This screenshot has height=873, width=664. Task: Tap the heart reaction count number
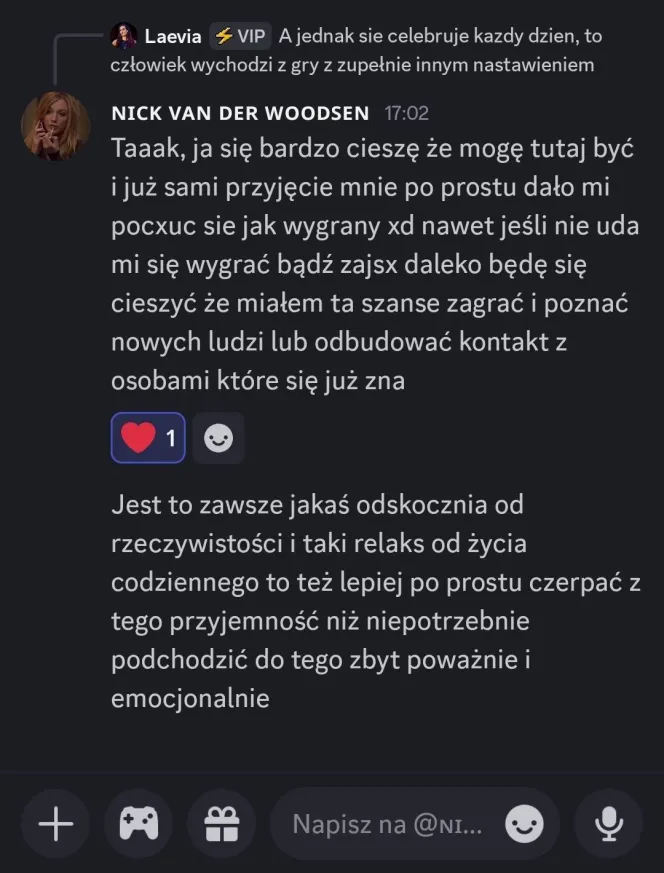point(170,438)
